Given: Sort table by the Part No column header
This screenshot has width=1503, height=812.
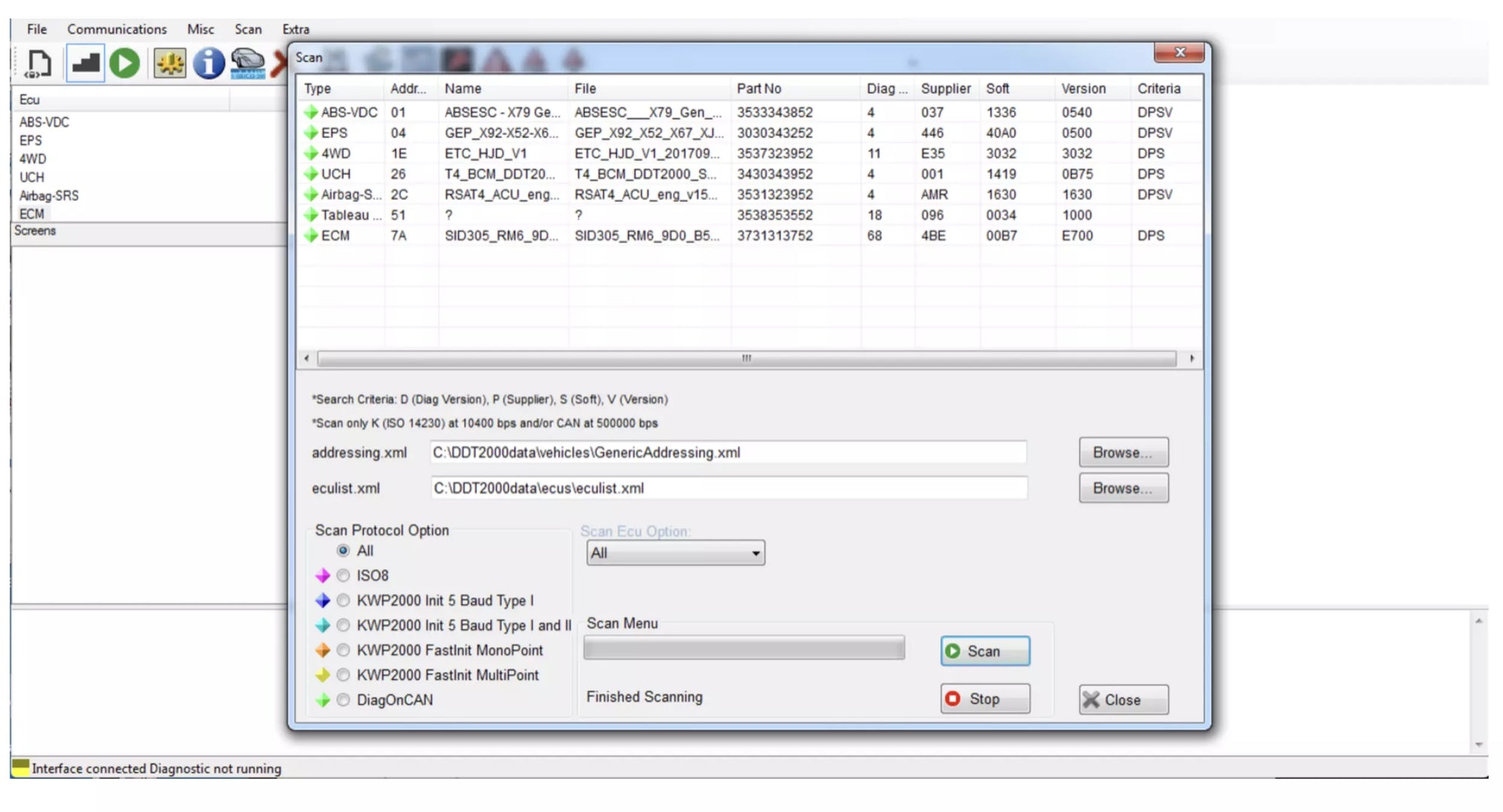Looking at the screenshot, I should (795, 89).
